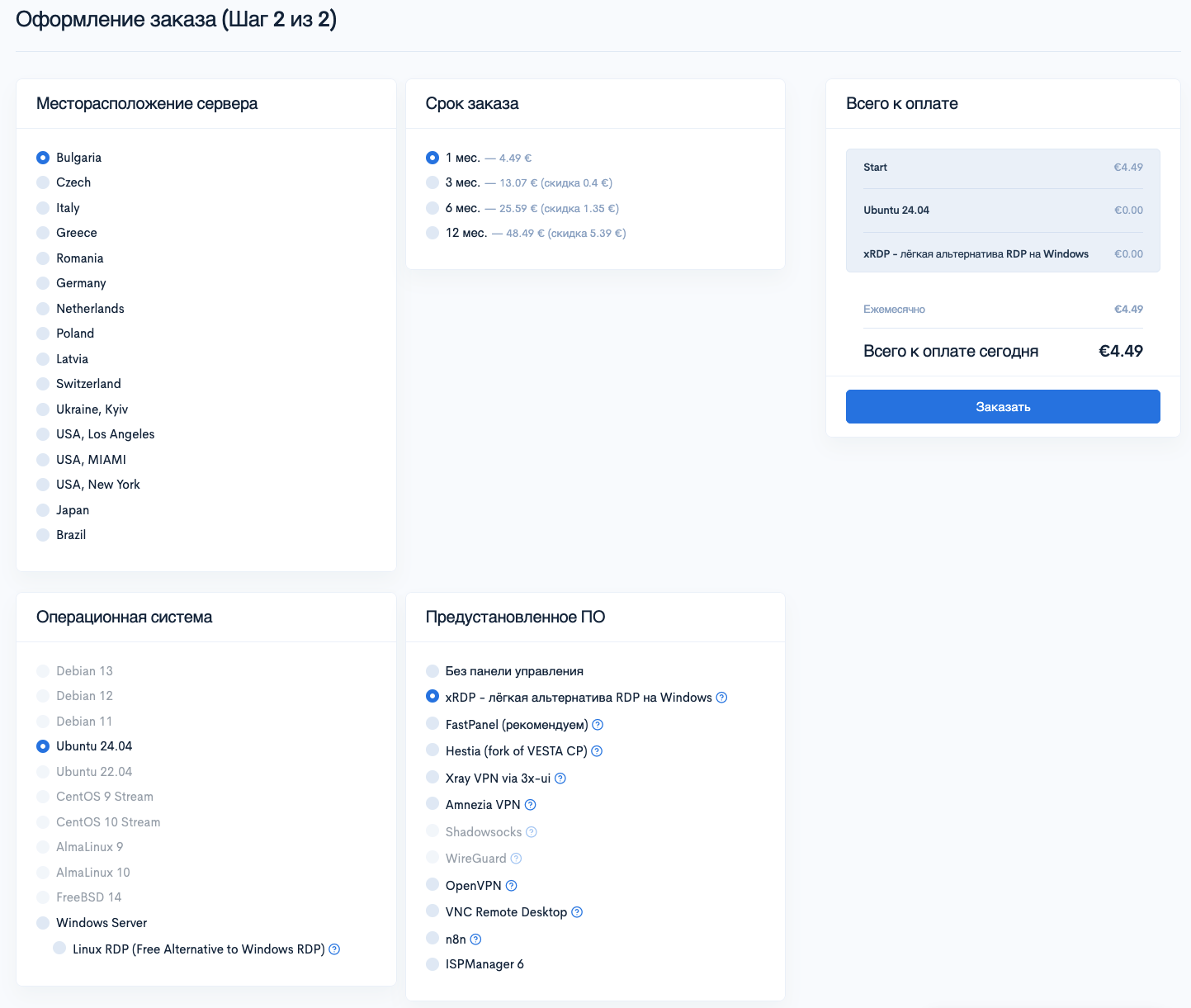Pick USA, MIAMI location
The height and width of the screenshot is (1008, 1191).
(43, 460)
